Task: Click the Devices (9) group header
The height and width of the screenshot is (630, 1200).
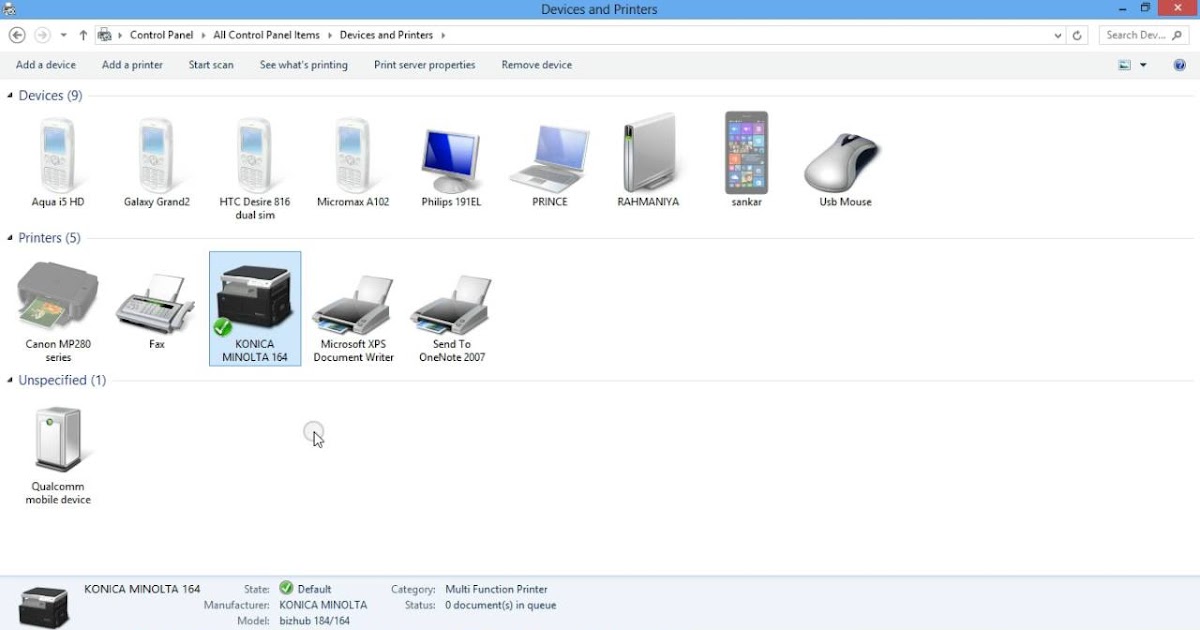Action: point(50,96)
